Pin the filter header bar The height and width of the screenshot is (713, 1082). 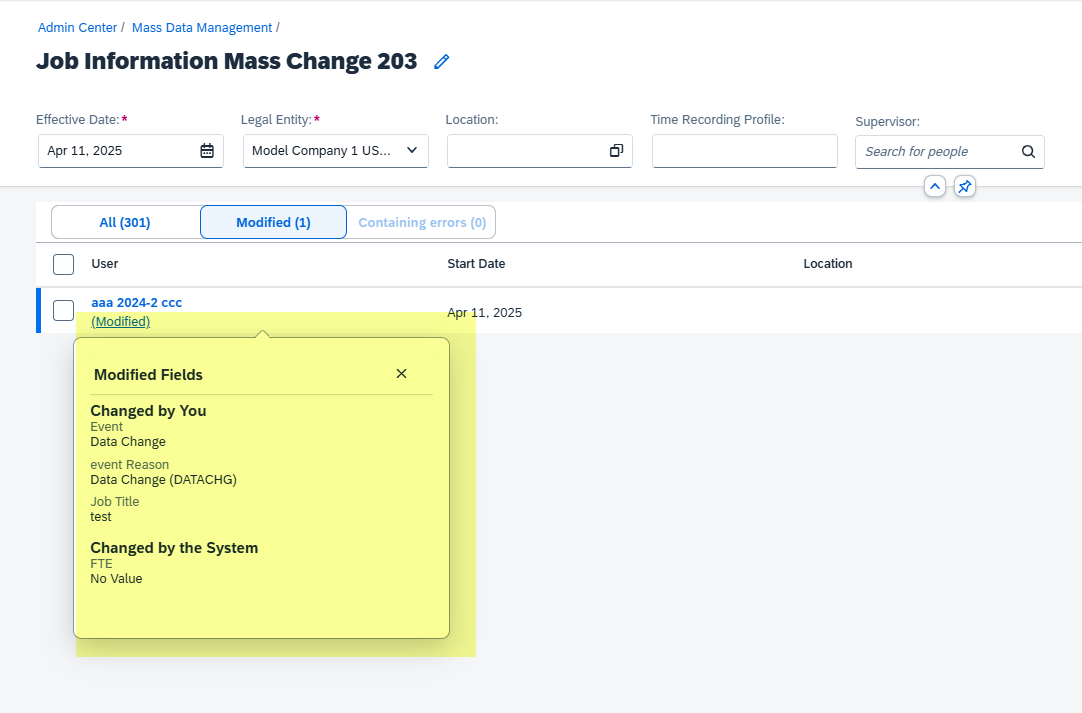[x=965, y=186]
